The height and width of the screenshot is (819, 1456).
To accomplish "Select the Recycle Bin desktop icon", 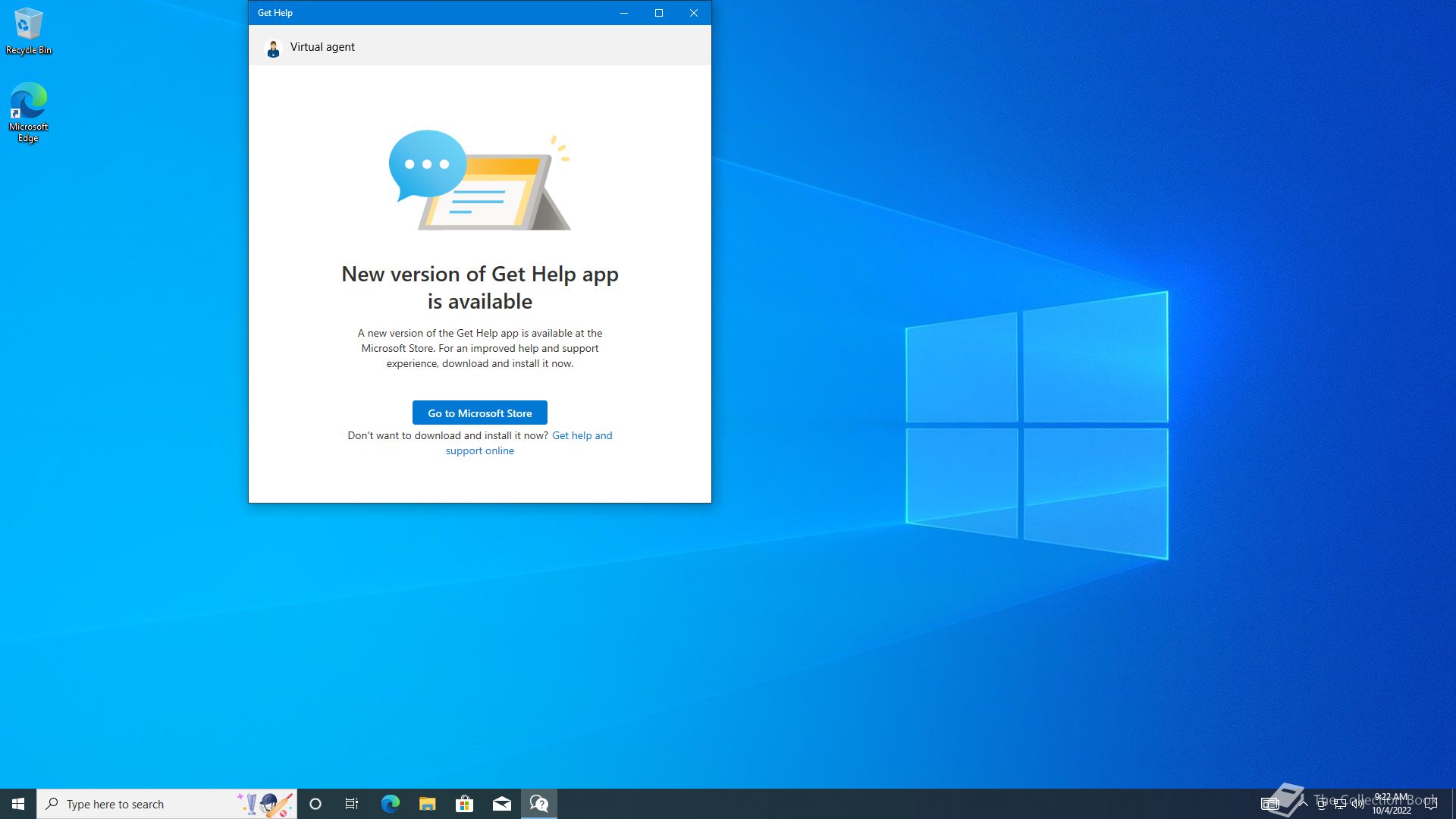I will 29,31.
